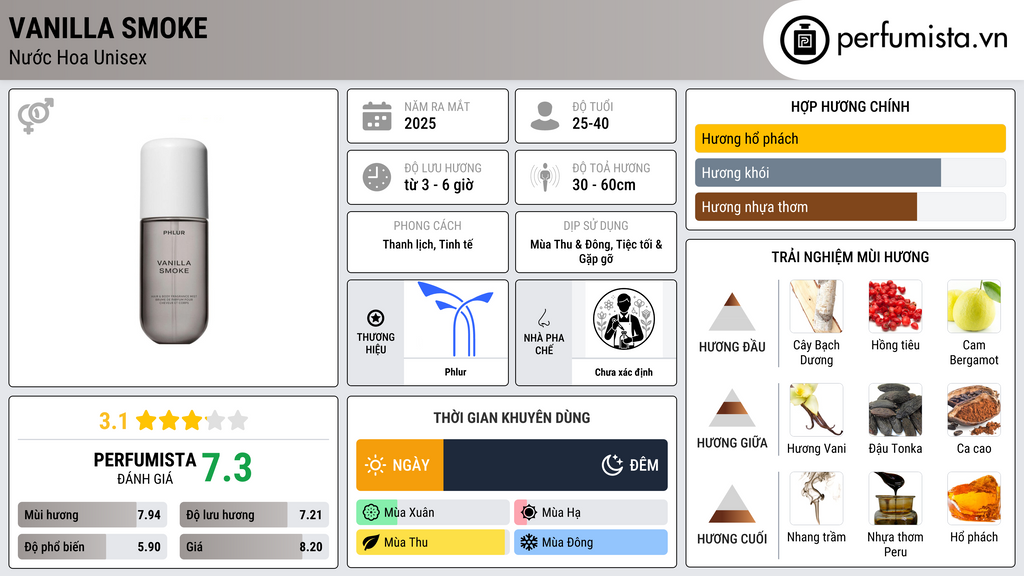The image size is (1024, 576).
Task: Click the Mùi hương 7.94 rating bar
Action: (92, 515)
